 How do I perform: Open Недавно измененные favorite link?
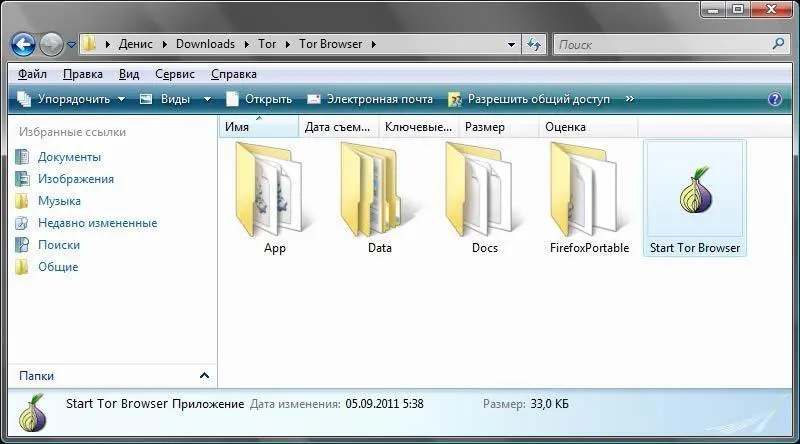click(97, 223)
